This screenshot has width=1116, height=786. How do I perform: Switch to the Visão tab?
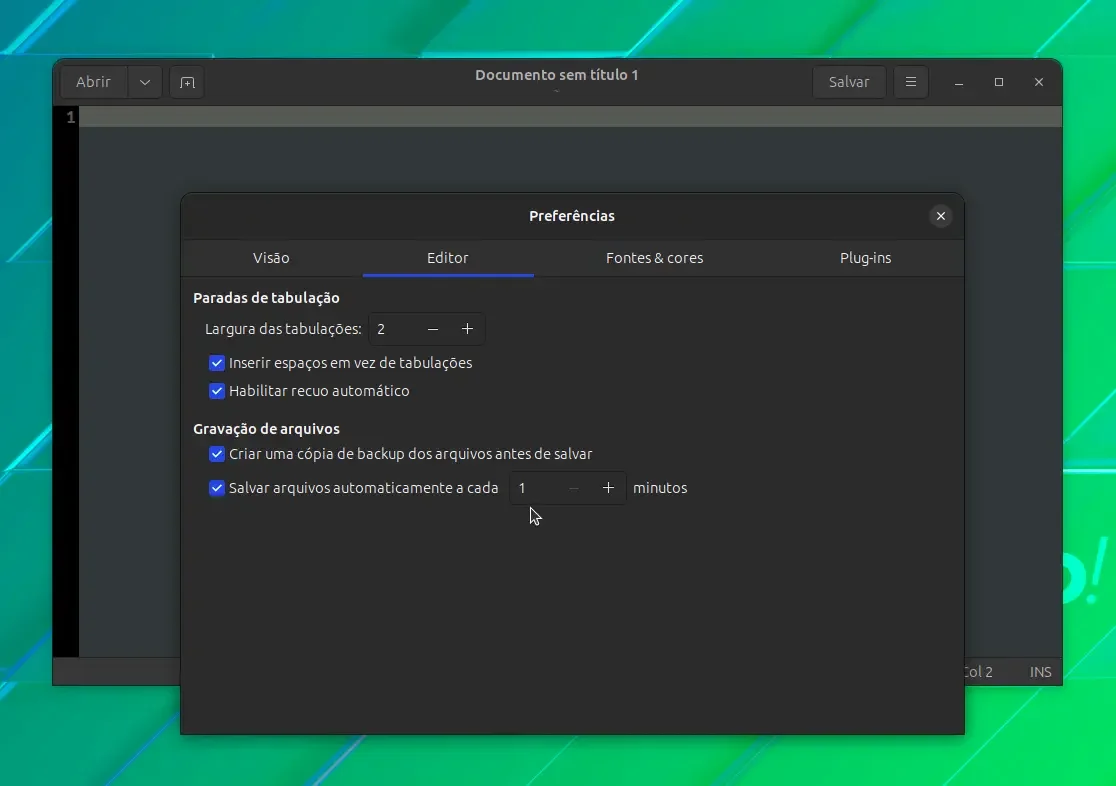[271, 258]
